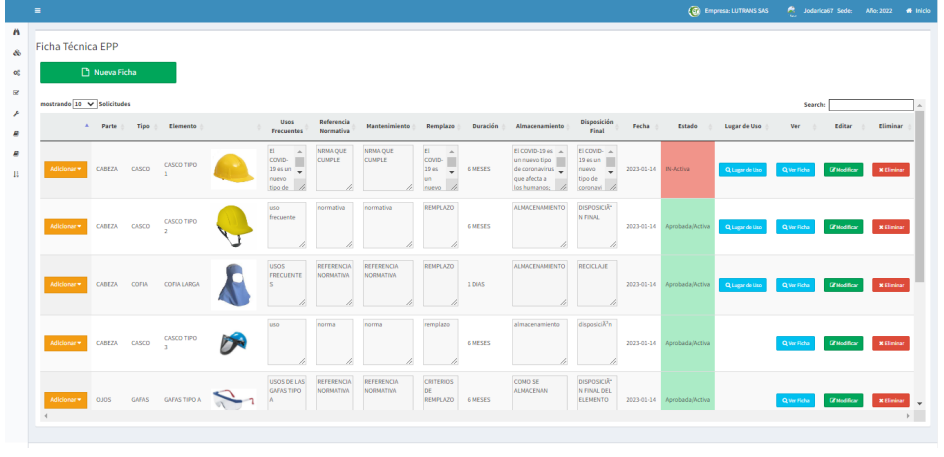The height and width of the screenshot is (457, 944).
Task: Open the gears settings sidebar icon
Action: coord(16,73)
